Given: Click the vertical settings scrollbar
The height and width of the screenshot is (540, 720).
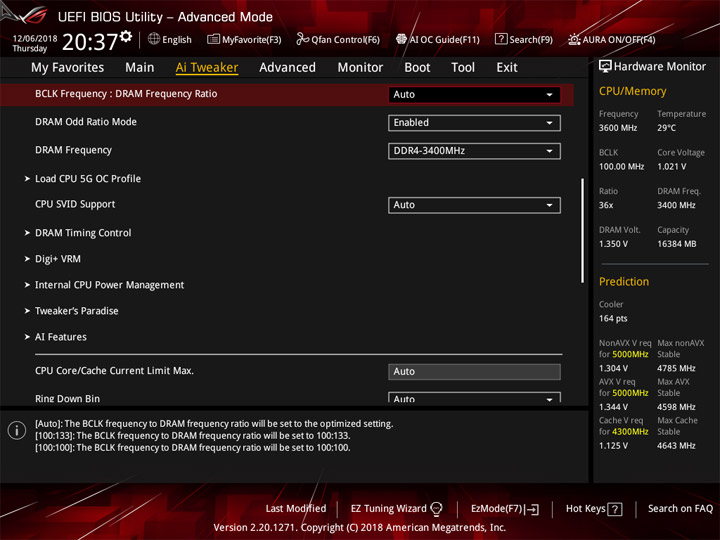Looking at the screenshot, I should coord(582,231).
